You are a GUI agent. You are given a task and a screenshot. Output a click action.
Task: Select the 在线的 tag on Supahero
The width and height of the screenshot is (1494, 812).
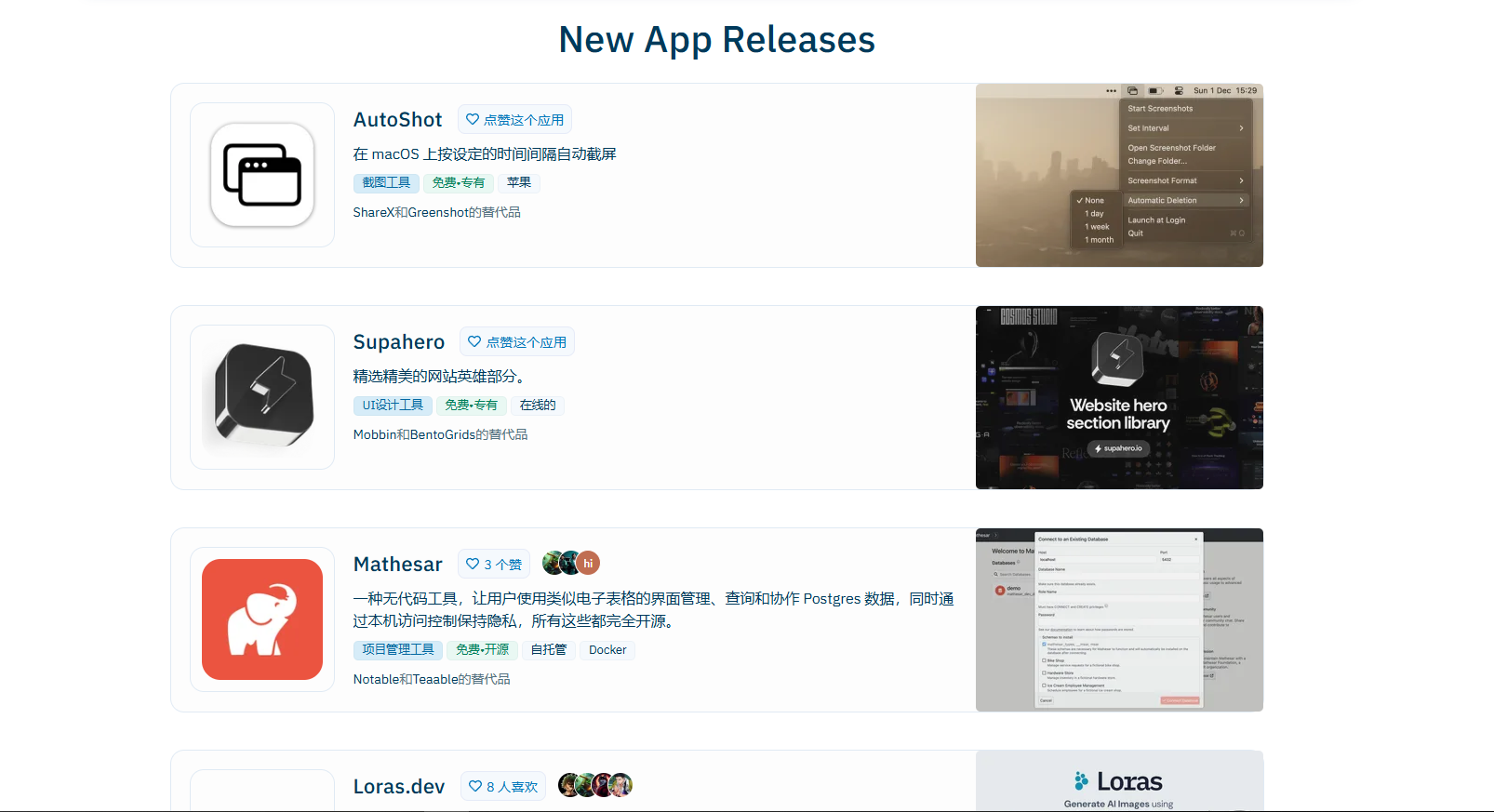tap(538, 406)
